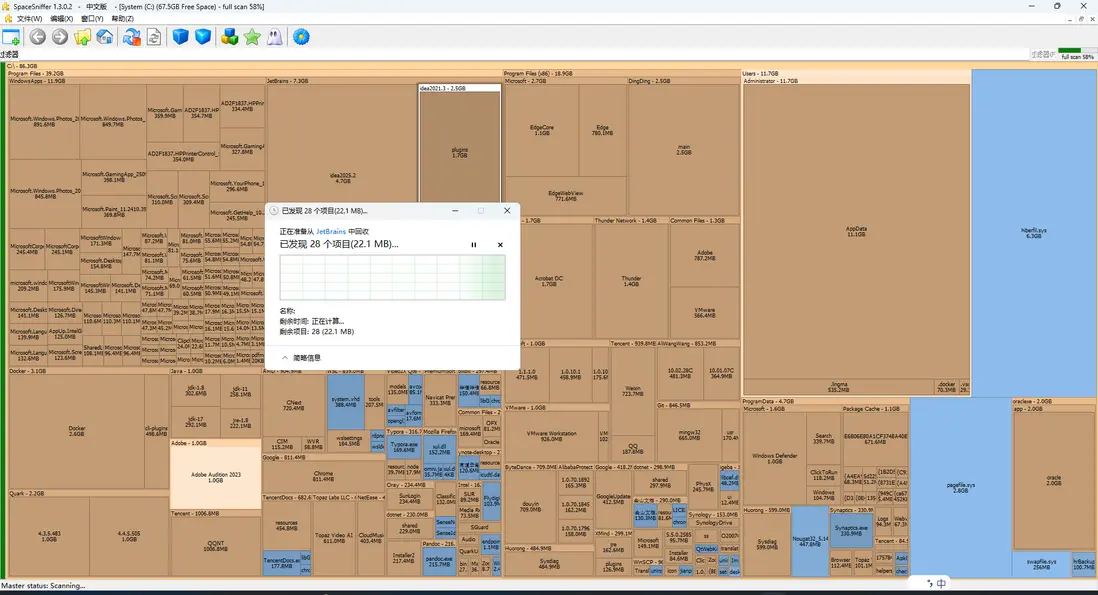Select the Acrobat DC 1.7GB block
The height and width of the screenshot is (595, 1098).
click(x=548, y=281)
